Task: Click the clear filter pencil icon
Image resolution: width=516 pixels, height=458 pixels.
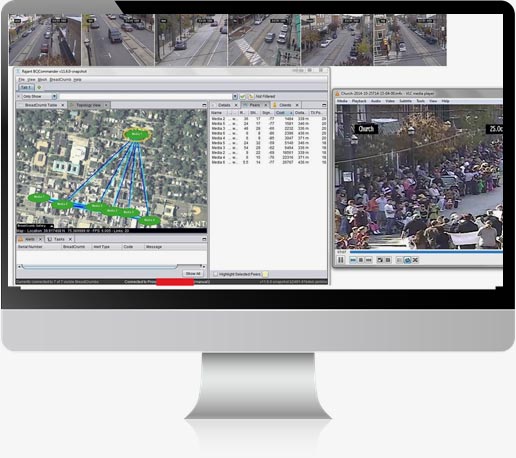Action: click(251, 96)
